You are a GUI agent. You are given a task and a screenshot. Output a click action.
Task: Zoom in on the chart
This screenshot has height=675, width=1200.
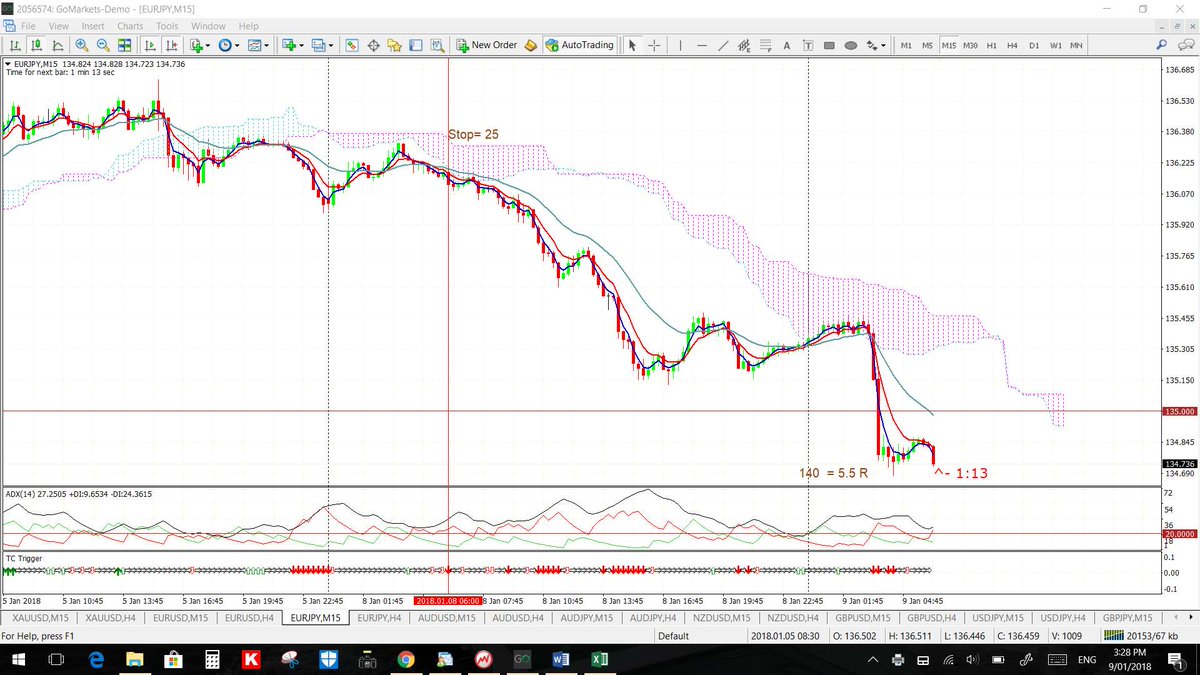[81, 45]
